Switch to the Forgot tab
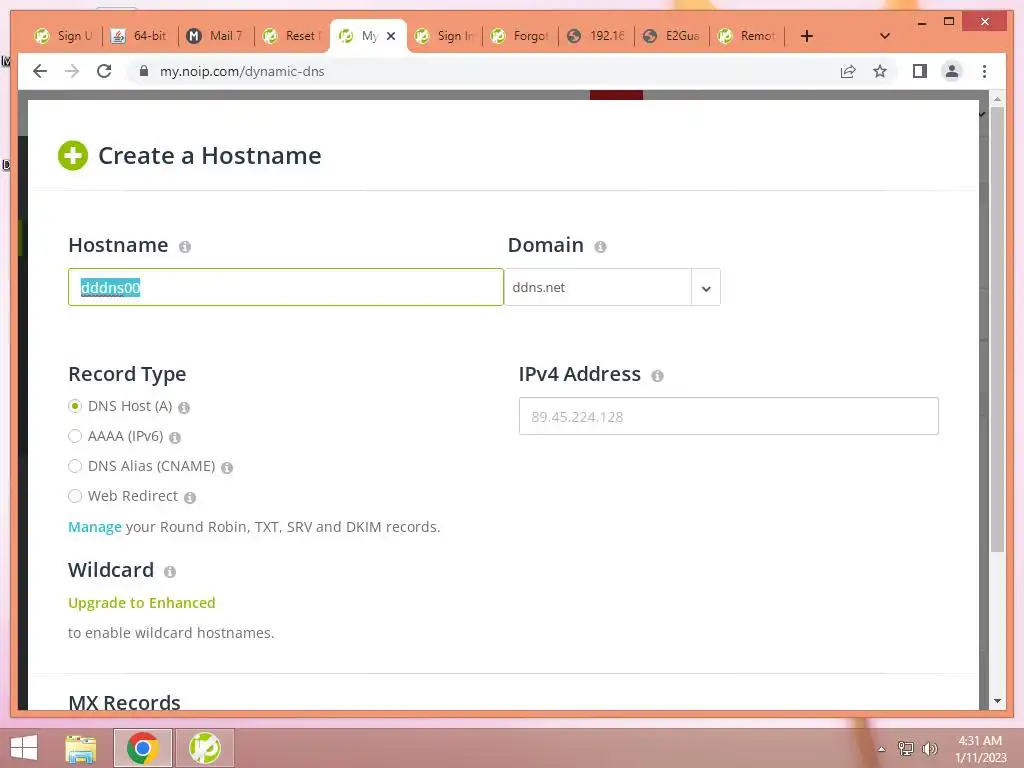The width and height of the screenshot is (1024, 768). (x=520, y=36)
